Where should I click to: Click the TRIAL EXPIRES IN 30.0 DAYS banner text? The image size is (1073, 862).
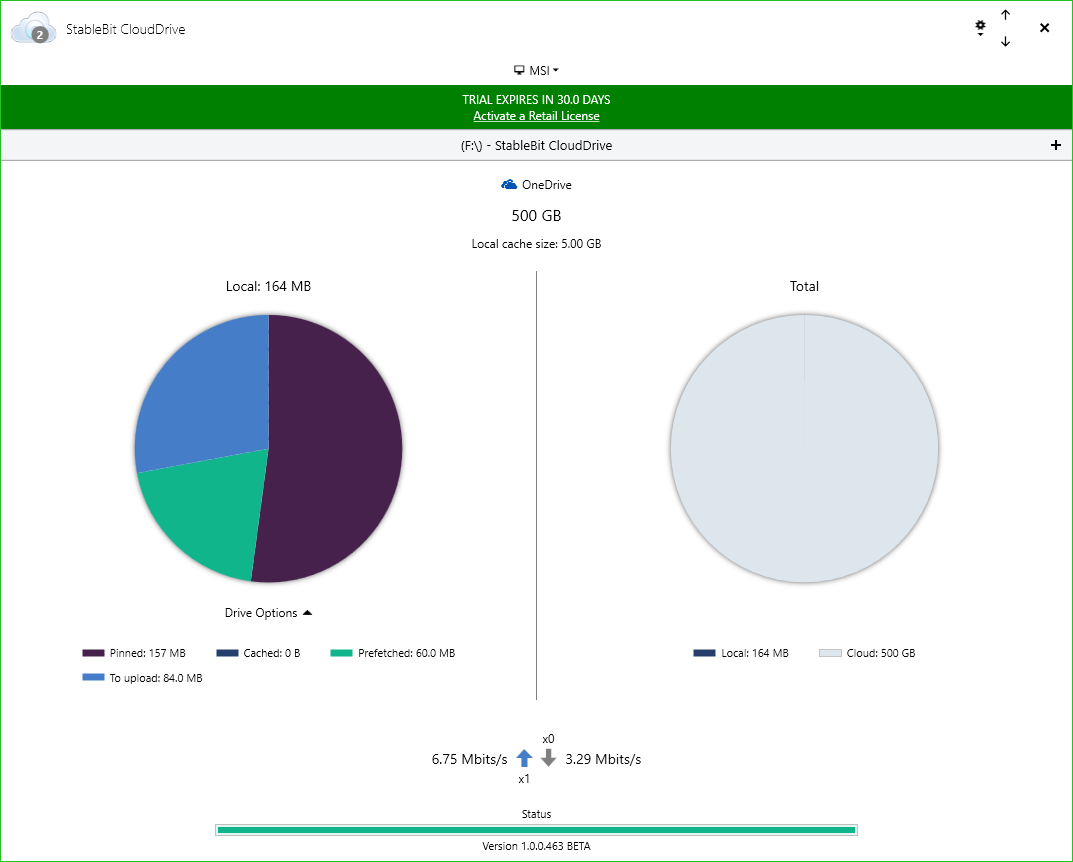536,100
